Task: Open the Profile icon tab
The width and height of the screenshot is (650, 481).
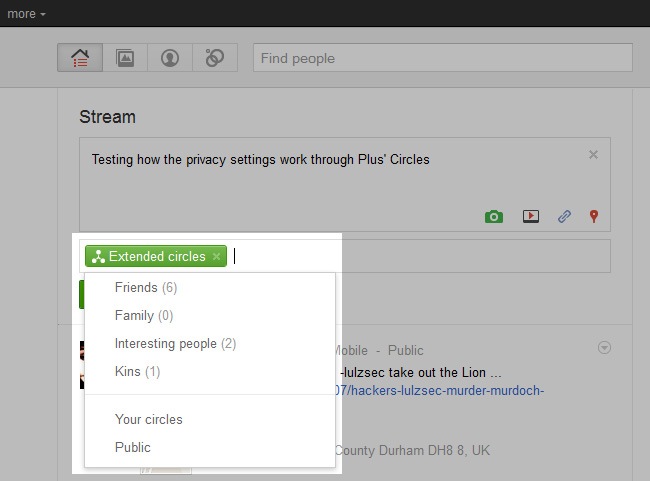Action: [x=170, y=58]
